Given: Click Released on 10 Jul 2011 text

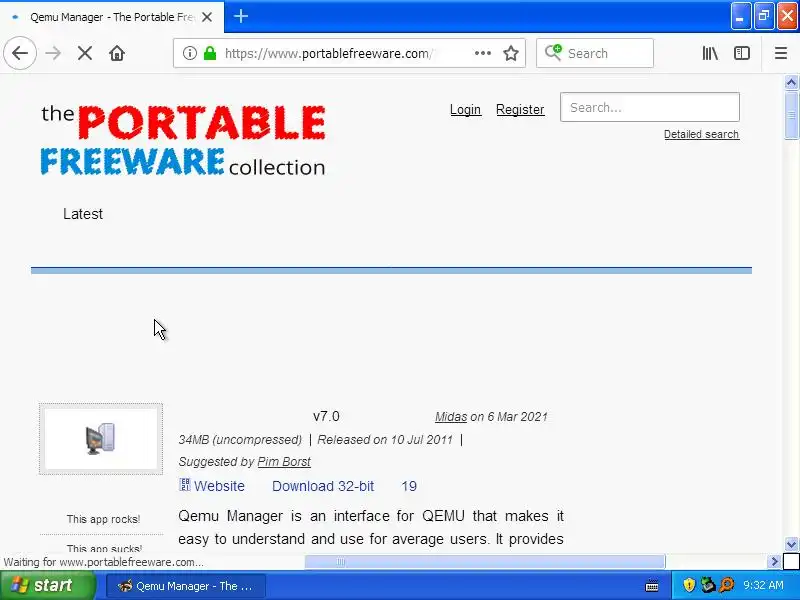Looking at the screenshot, I should pyautogui.click(x=385, y=440).
